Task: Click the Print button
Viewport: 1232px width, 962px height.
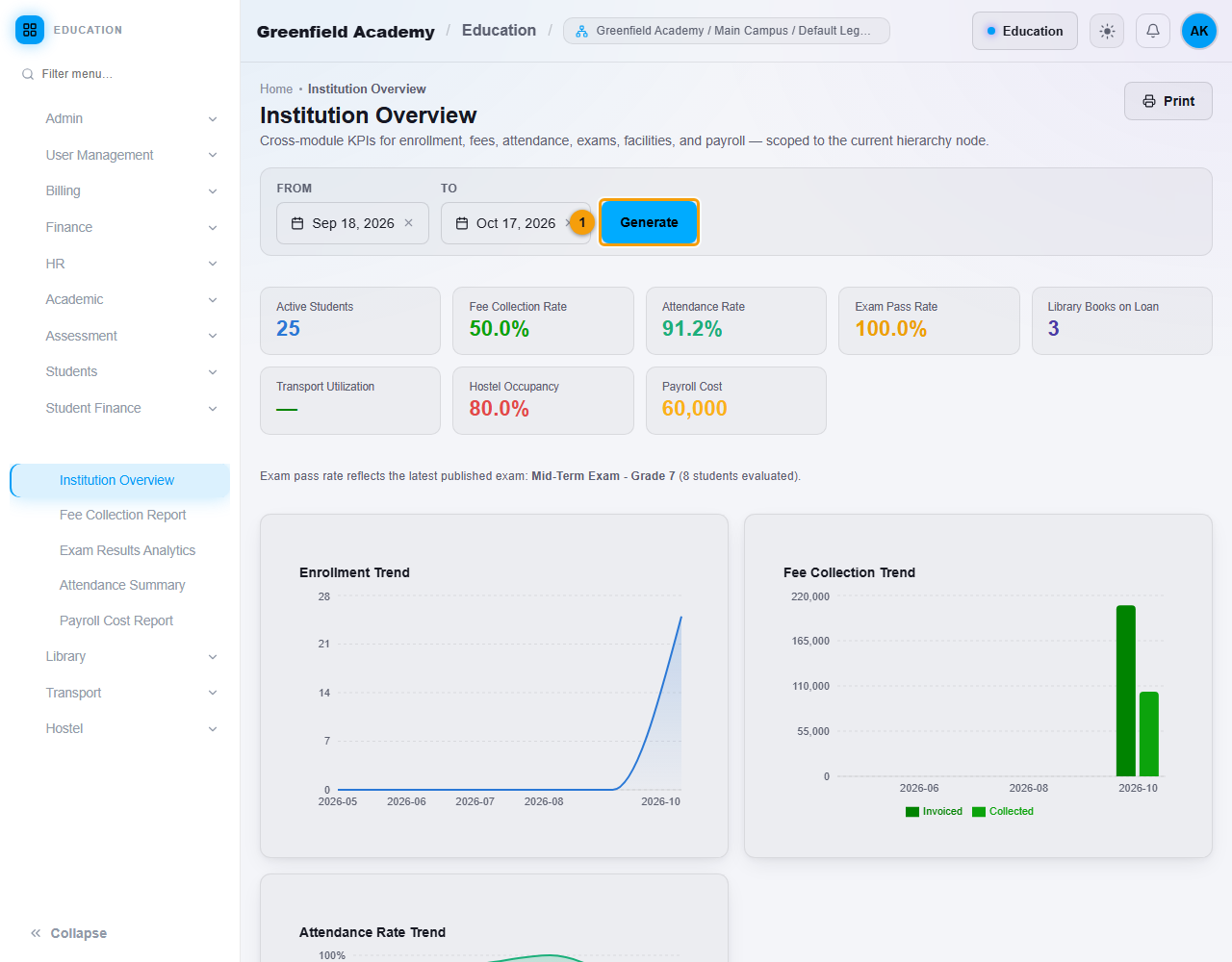Action: [x=1168, y=101]
